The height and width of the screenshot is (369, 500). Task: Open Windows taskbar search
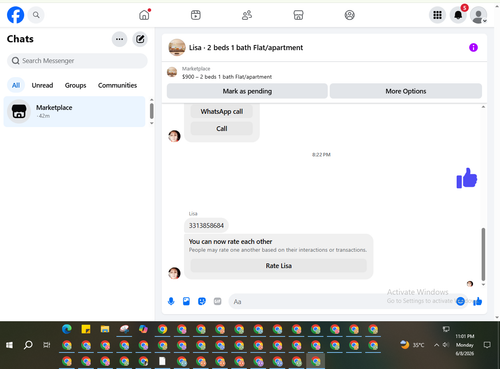point(28,345)
